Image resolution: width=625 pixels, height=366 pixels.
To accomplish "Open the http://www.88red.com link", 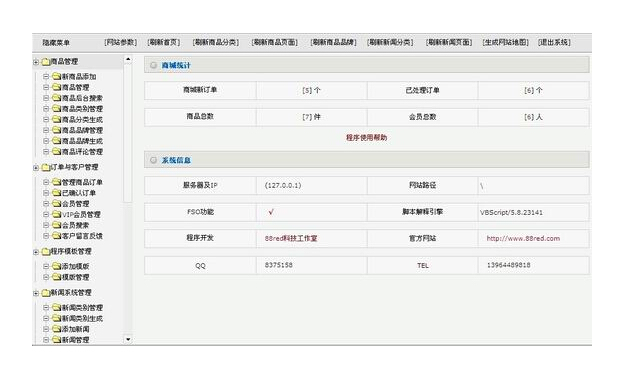I will coord(523,238).
